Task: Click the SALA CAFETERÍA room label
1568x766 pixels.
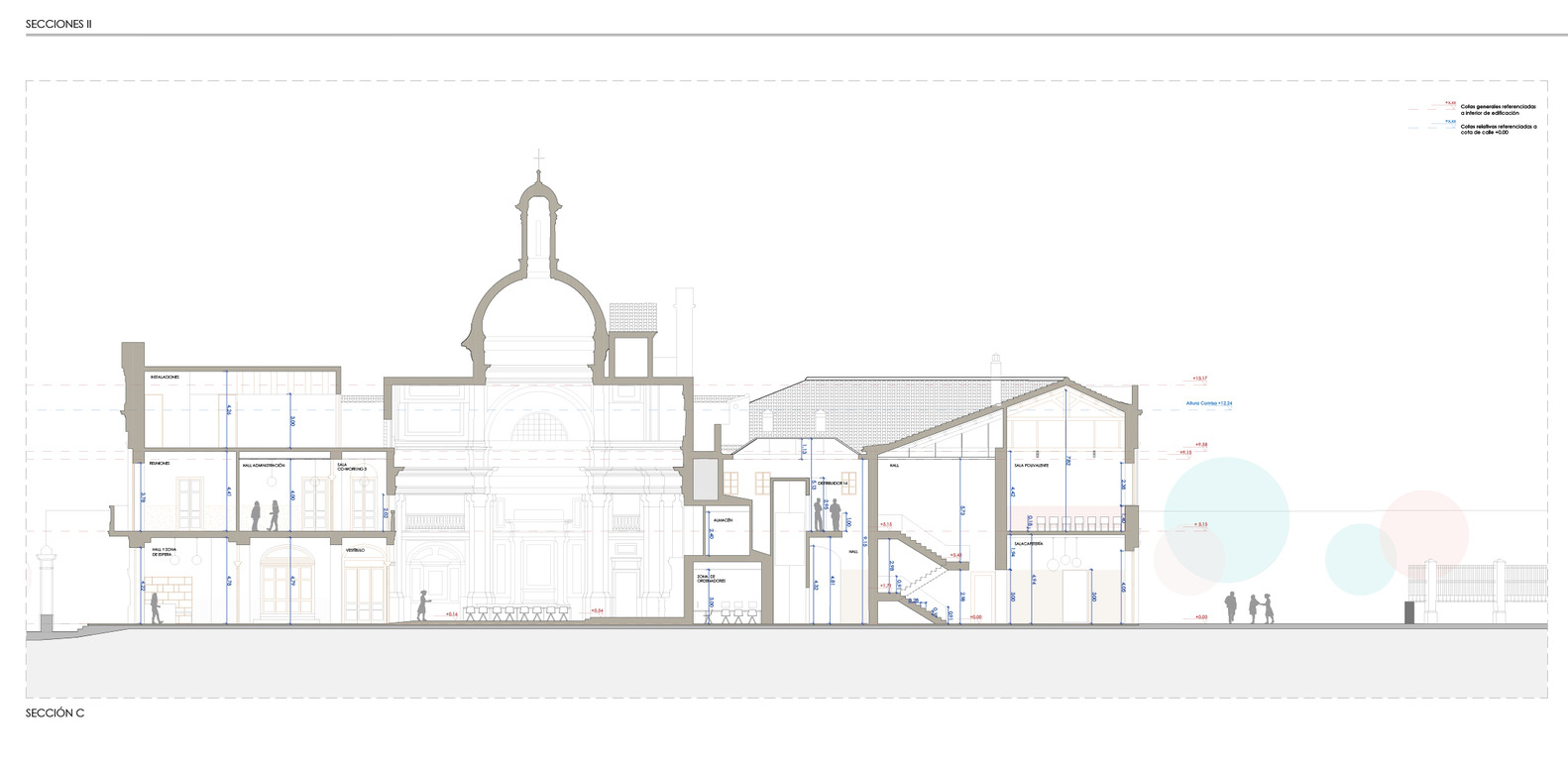Action: pyautogui.click(x=1028, y=544)
